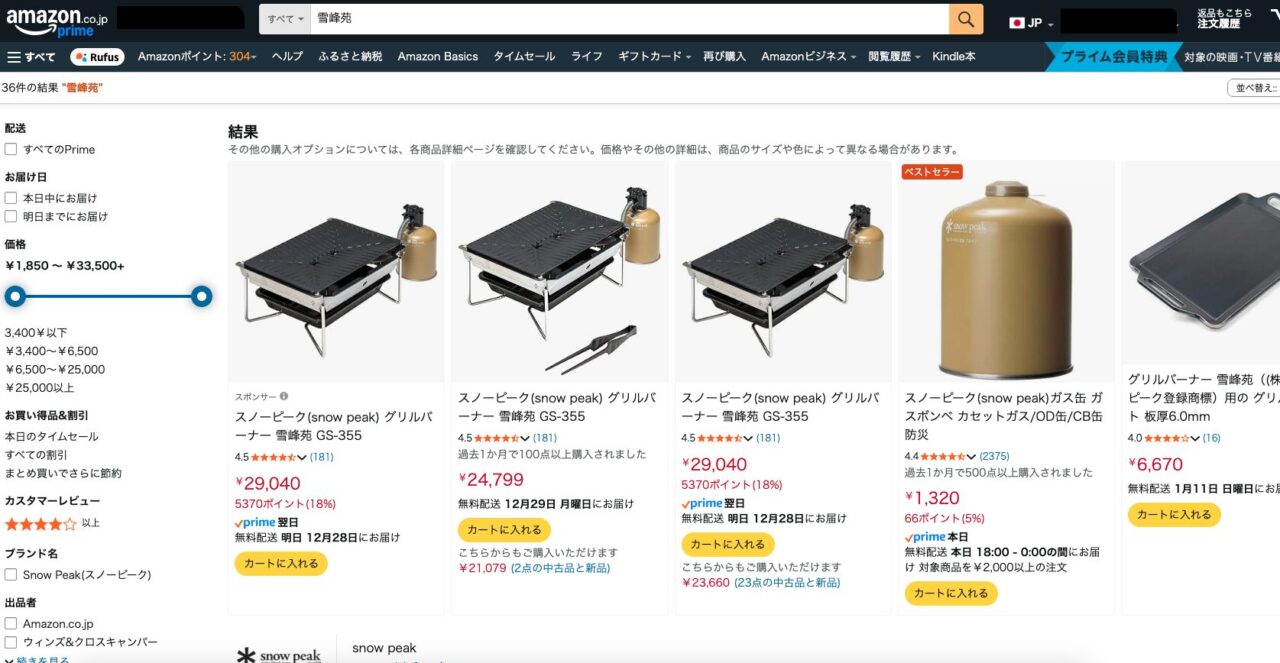The width and height of the screenshot is (1280, 663).
Task: Expand the Amazonポイント dropdown
Action: click(x=197, y=57)
